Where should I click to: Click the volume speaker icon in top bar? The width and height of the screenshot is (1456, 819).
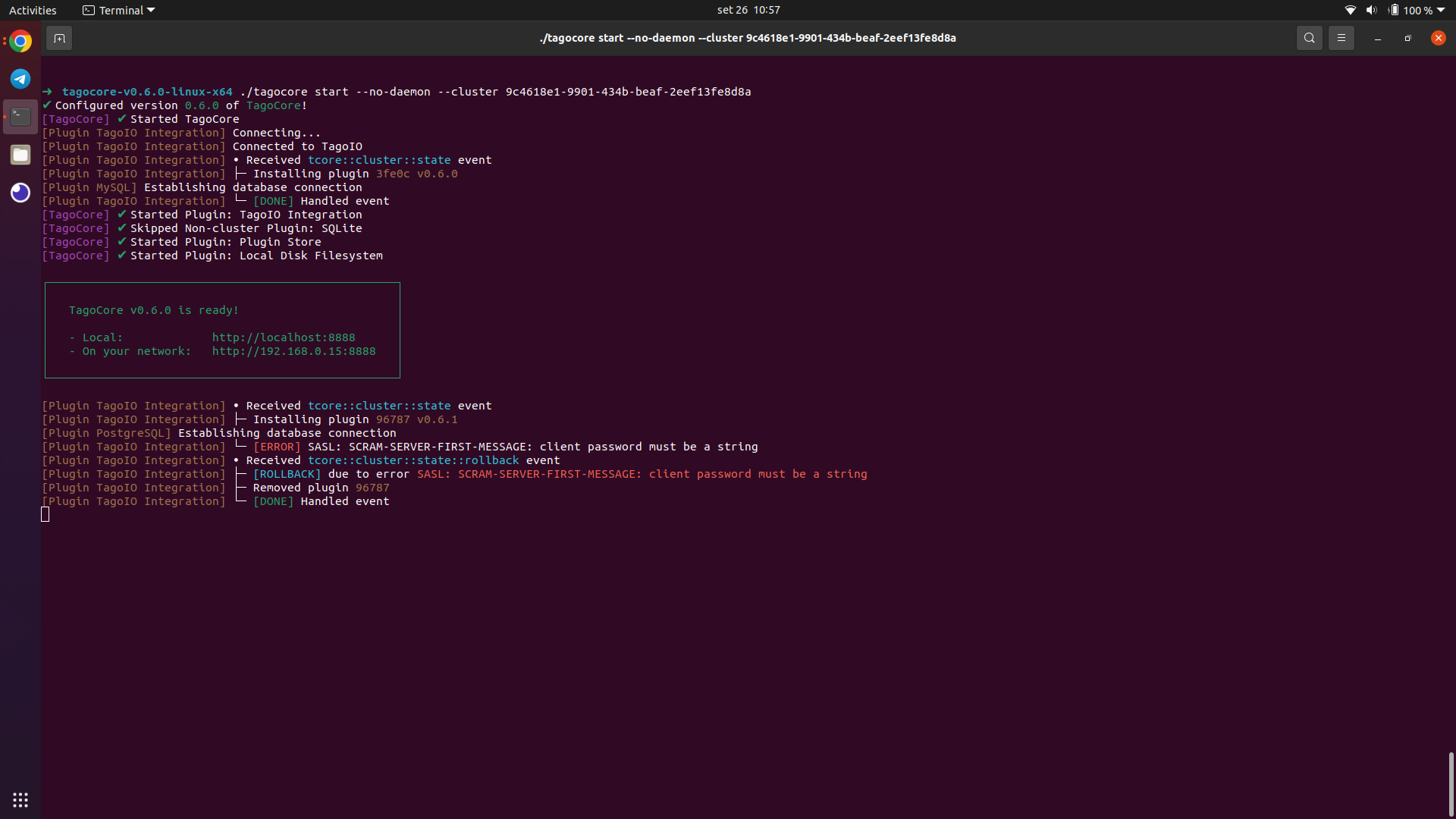click(x=1371, y=10)
